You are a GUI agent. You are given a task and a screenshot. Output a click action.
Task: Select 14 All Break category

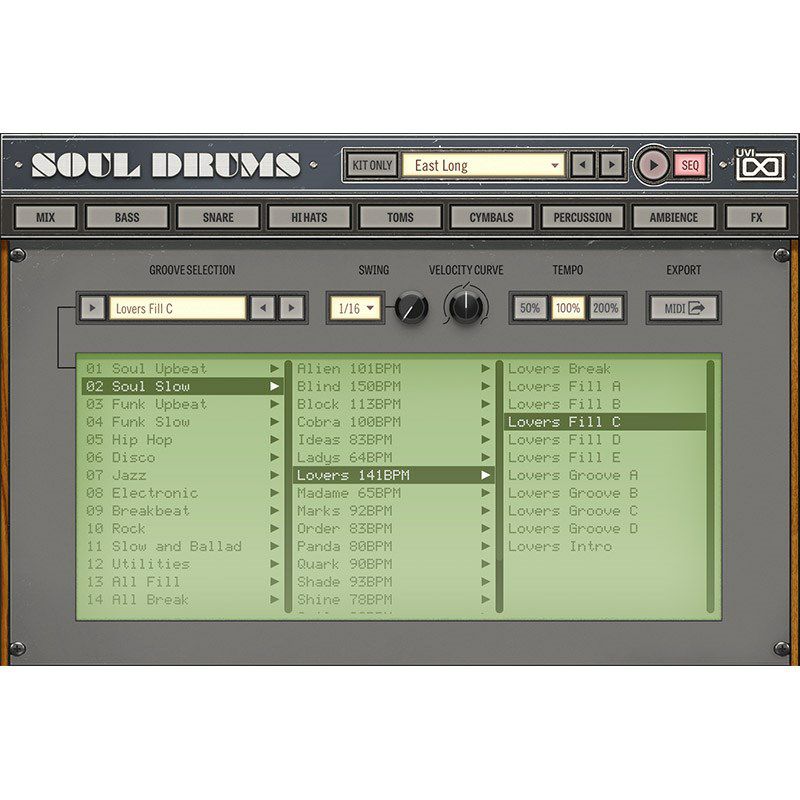(183, 599)
